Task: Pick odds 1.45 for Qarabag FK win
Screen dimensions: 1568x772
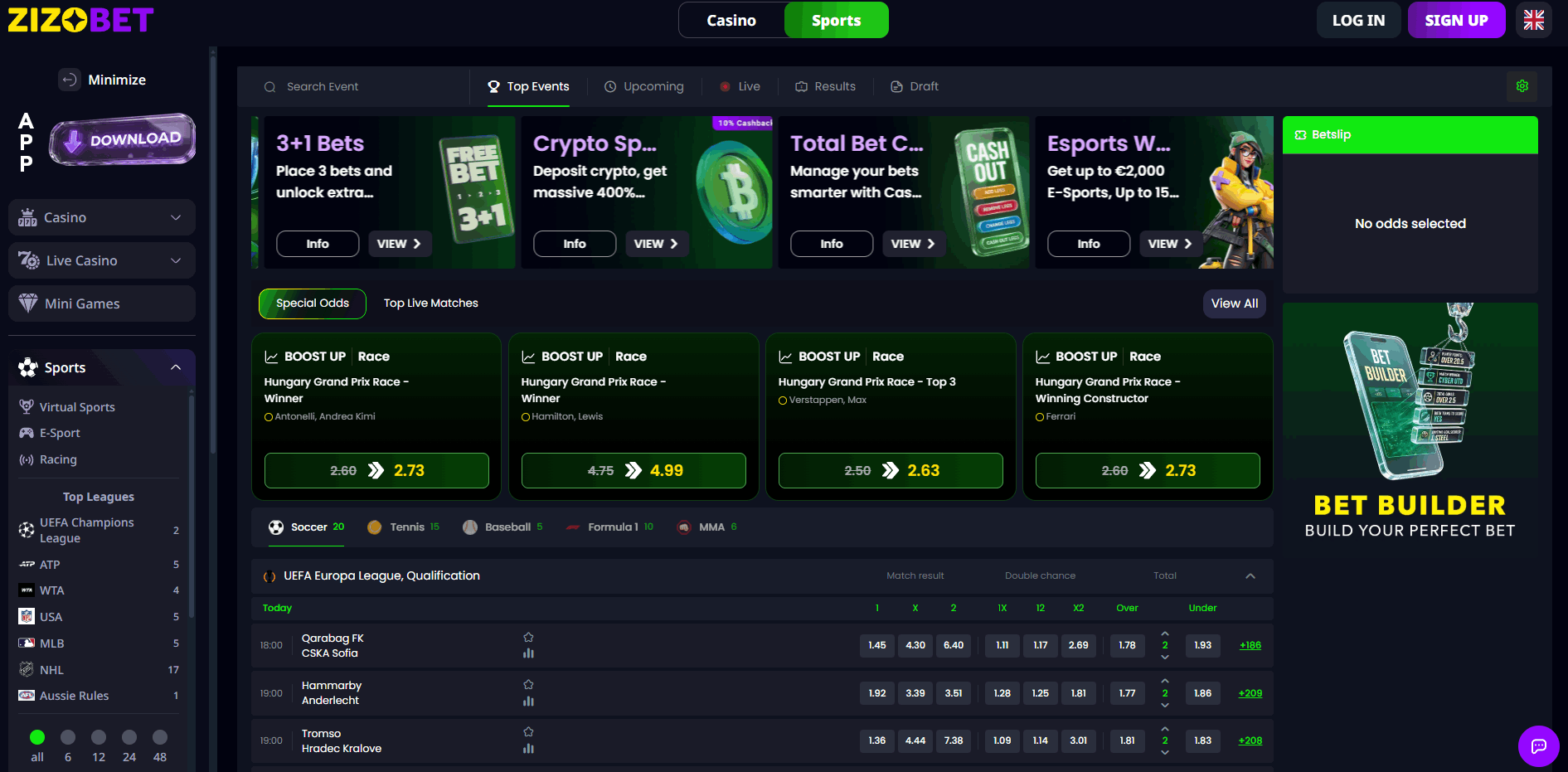Action: [x=877, y=645]
